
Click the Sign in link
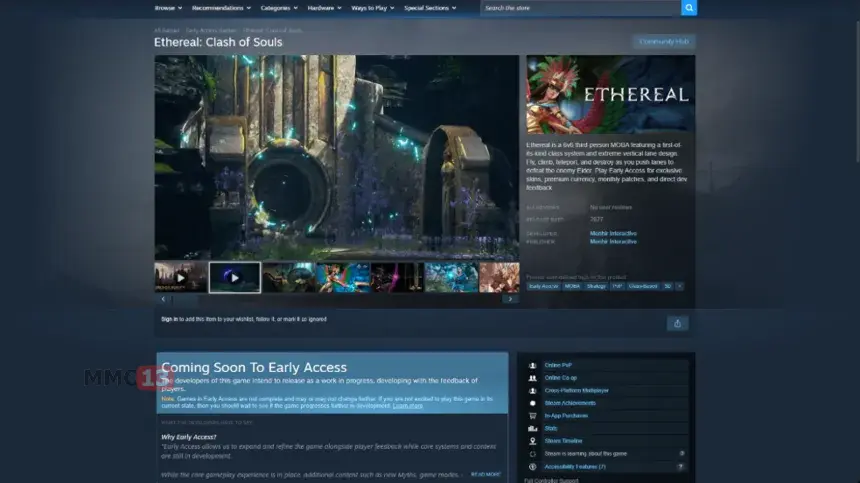pos(169,319)
